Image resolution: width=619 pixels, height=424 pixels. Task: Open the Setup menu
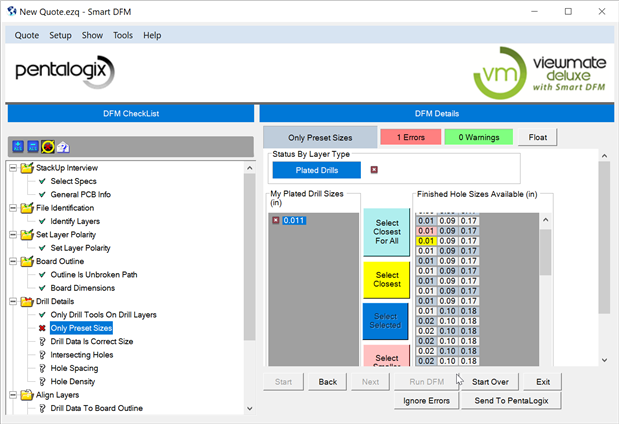pos(60,35)
